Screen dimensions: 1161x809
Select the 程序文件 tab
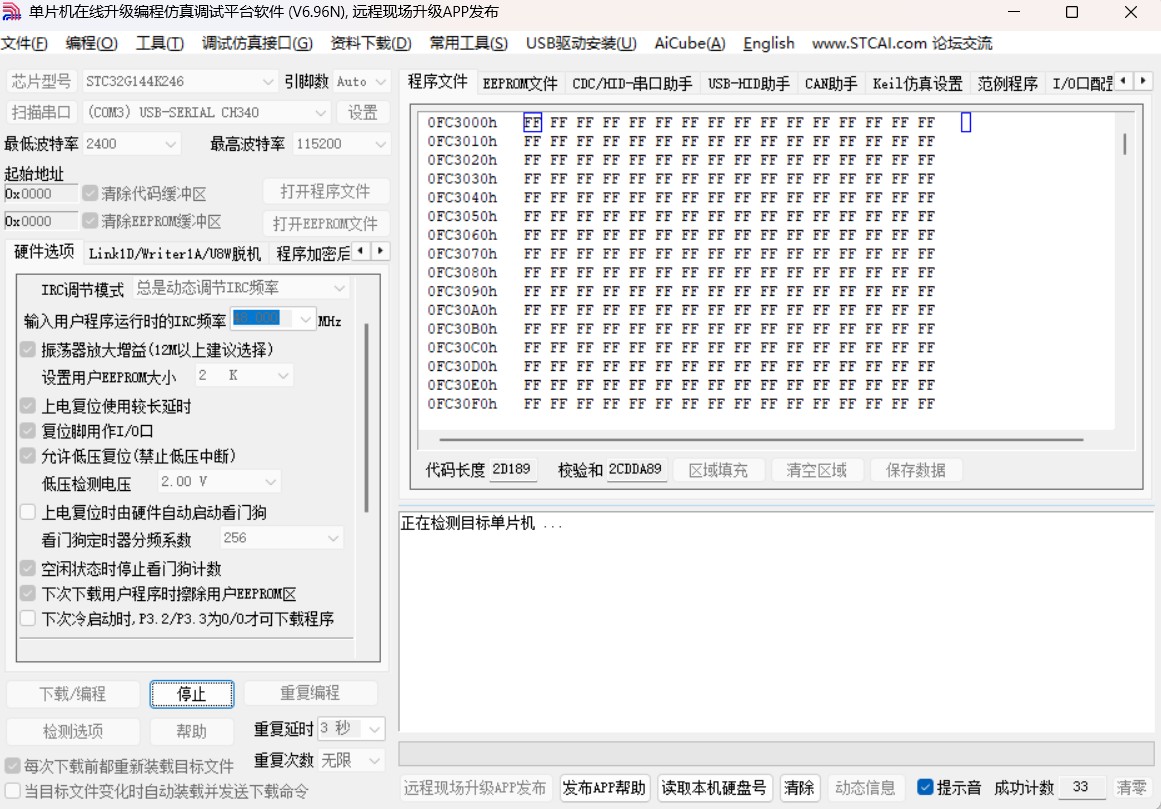(438, 81)
